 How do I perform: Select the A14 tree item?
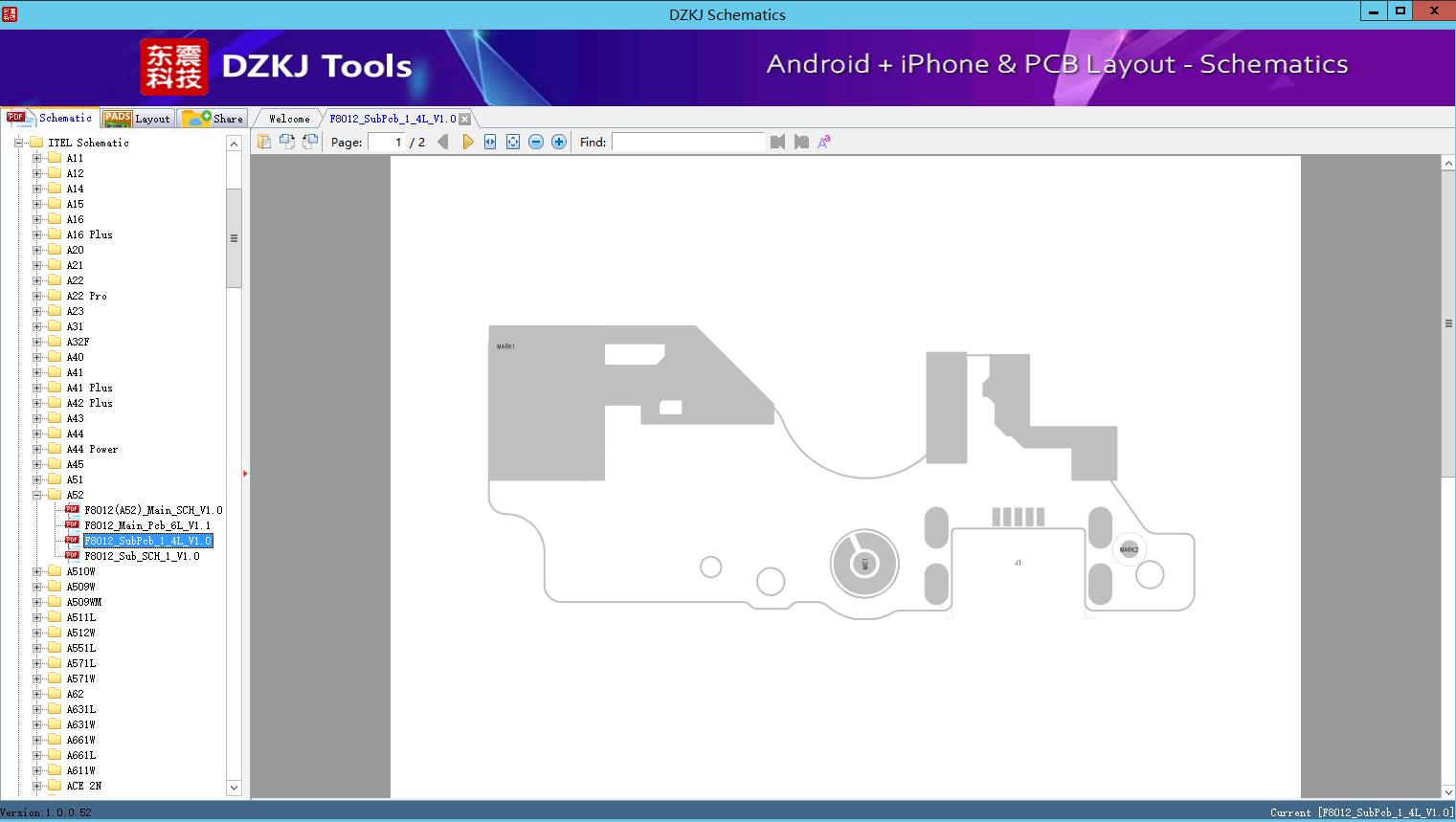75,189
